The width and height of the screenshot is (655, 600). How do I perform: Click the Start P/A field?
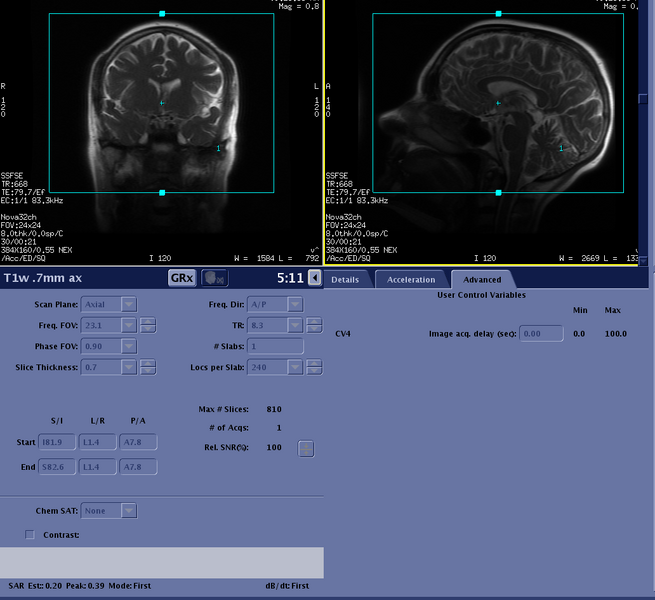(138, 442)
